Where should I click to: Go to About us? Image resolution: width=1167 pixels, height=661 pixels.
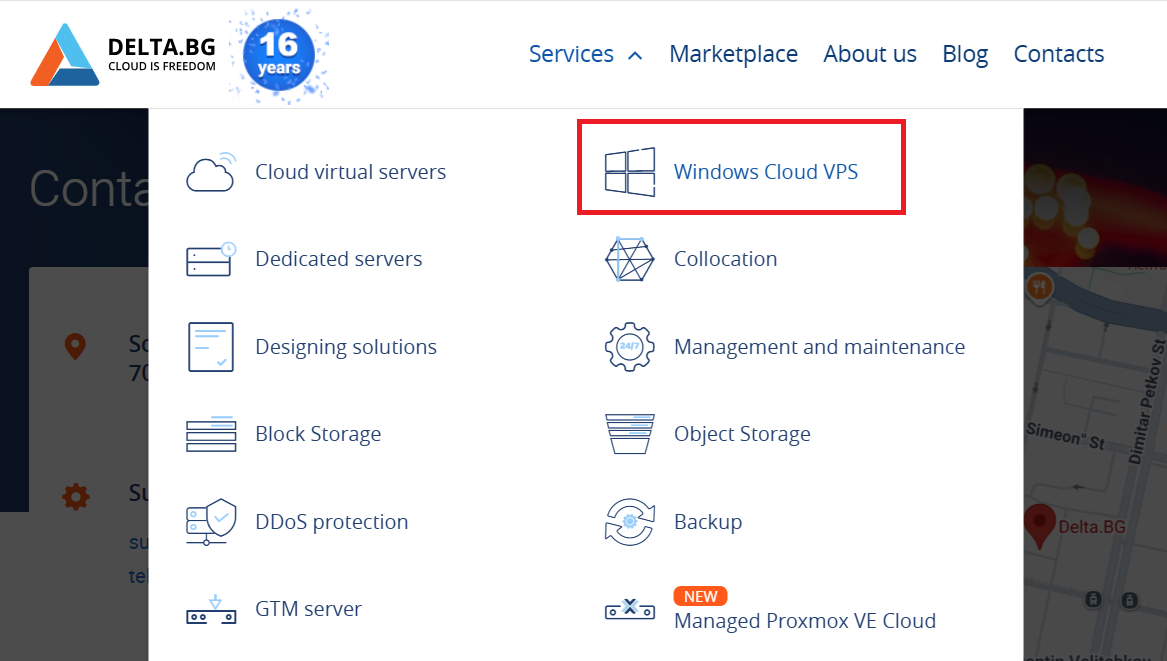869,54
